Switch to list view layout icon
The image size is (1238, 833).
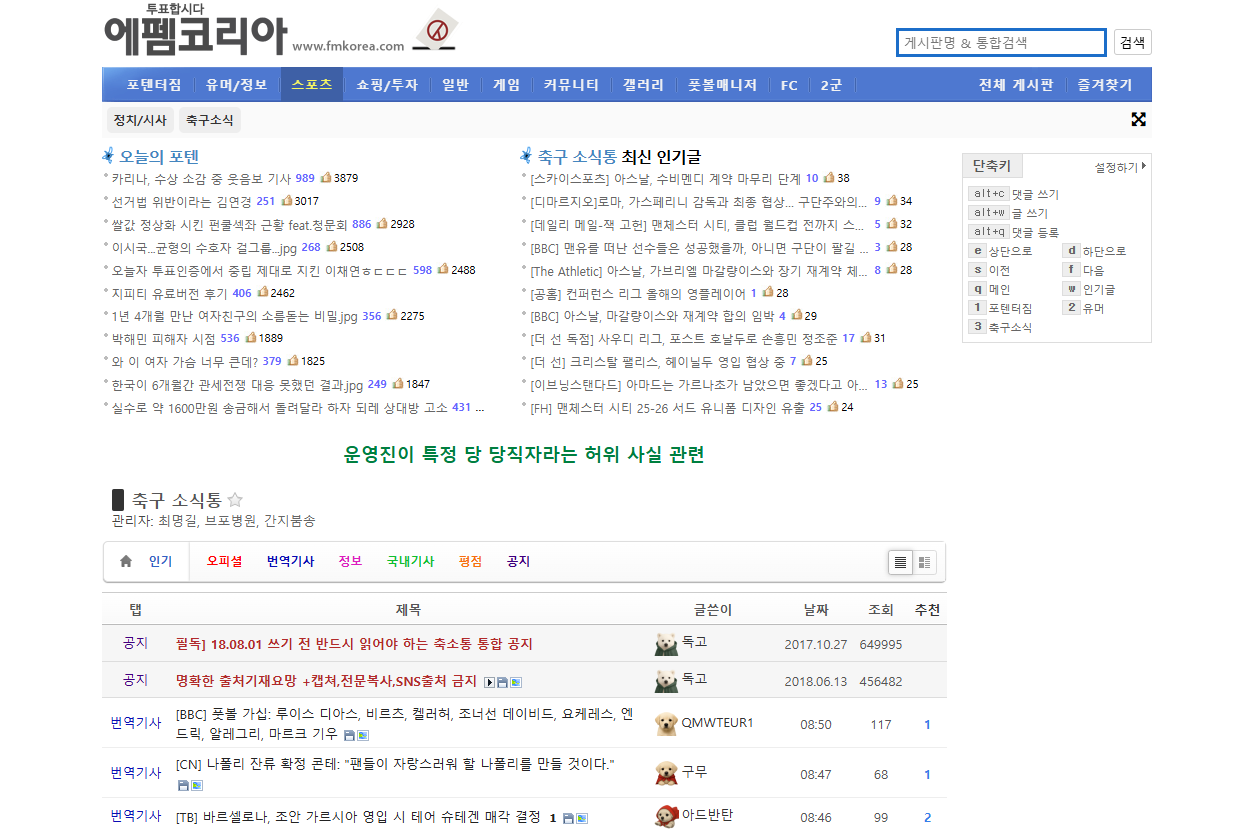(900, 562)
